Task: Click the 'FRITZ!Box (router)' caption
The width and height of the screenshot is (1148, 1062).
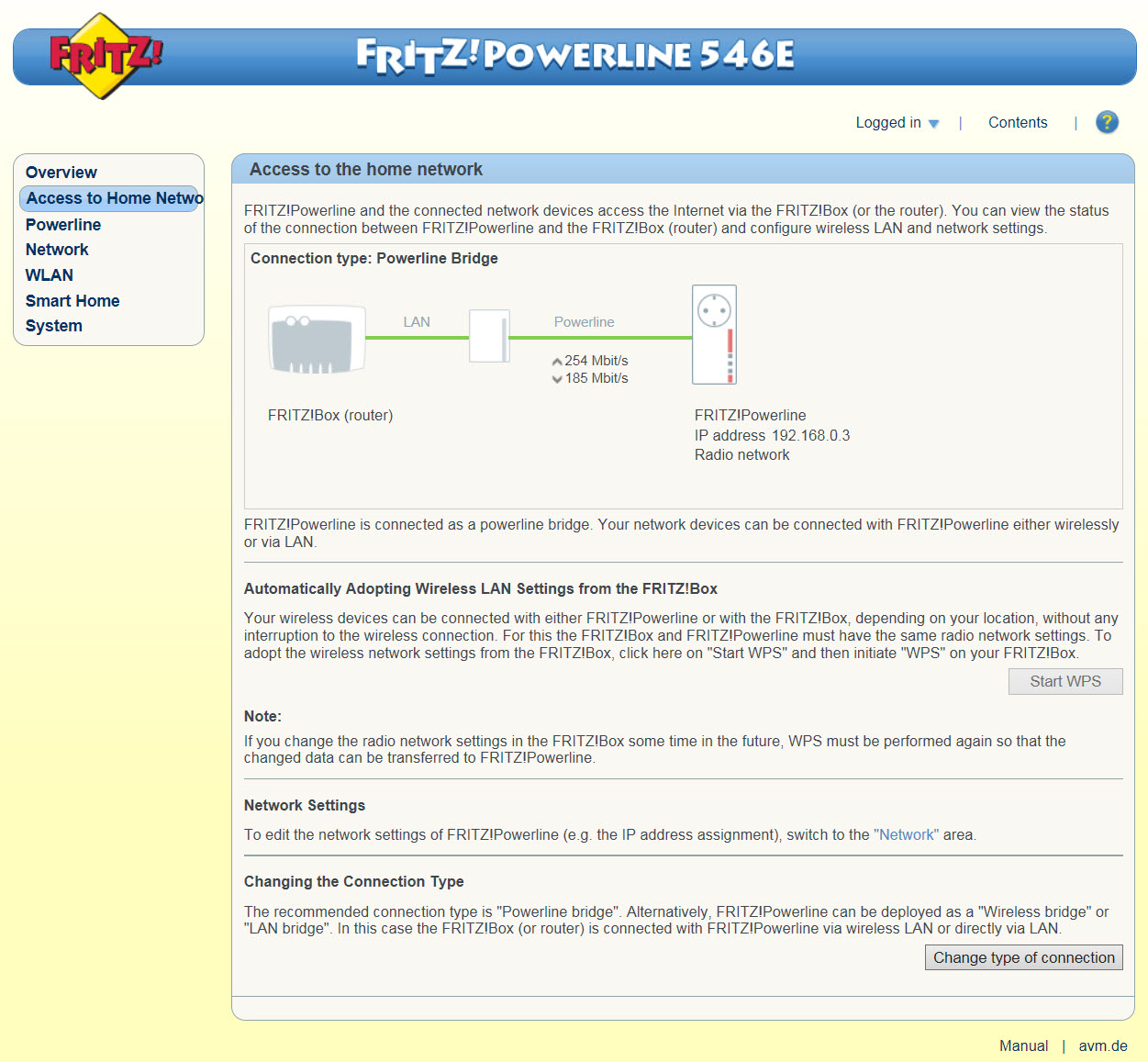Action: pyautogui.click(x=330, y=416)
